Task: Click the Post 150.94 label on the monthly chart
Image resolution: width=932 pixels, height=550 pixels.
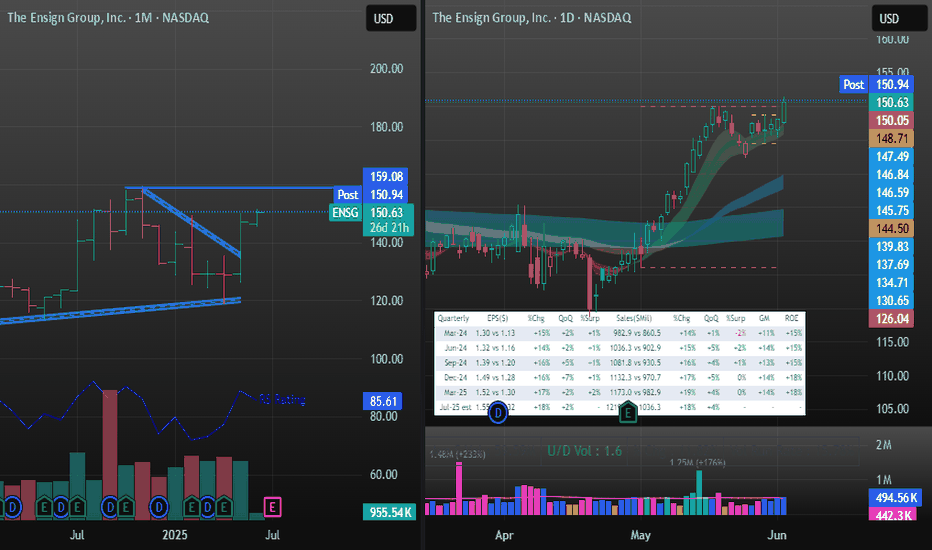Action: 371,194
